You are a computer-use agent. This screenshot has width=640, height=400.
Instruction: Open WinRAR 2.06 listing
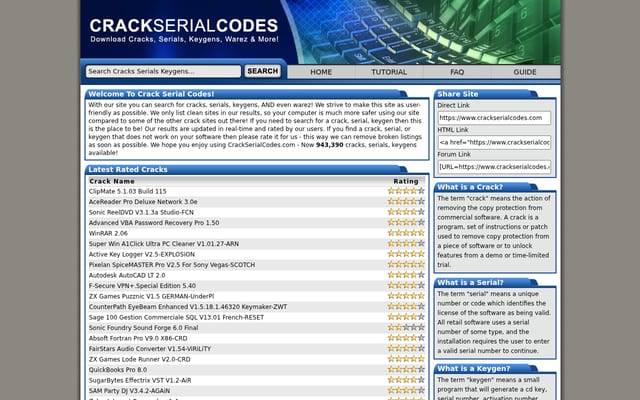108,233
